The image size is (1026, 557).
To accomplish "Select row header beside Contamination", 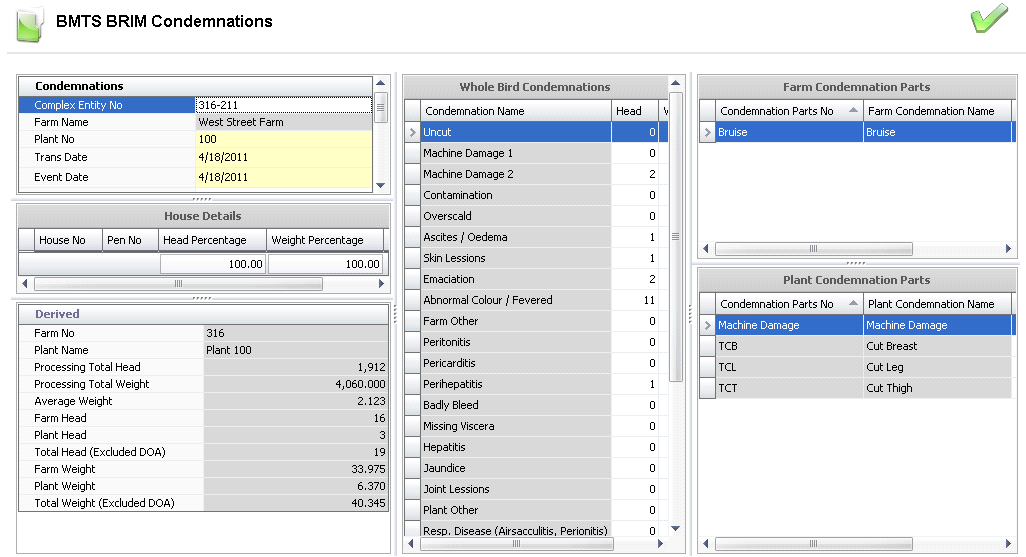I will pyautogui.click(x=412, y=195).
